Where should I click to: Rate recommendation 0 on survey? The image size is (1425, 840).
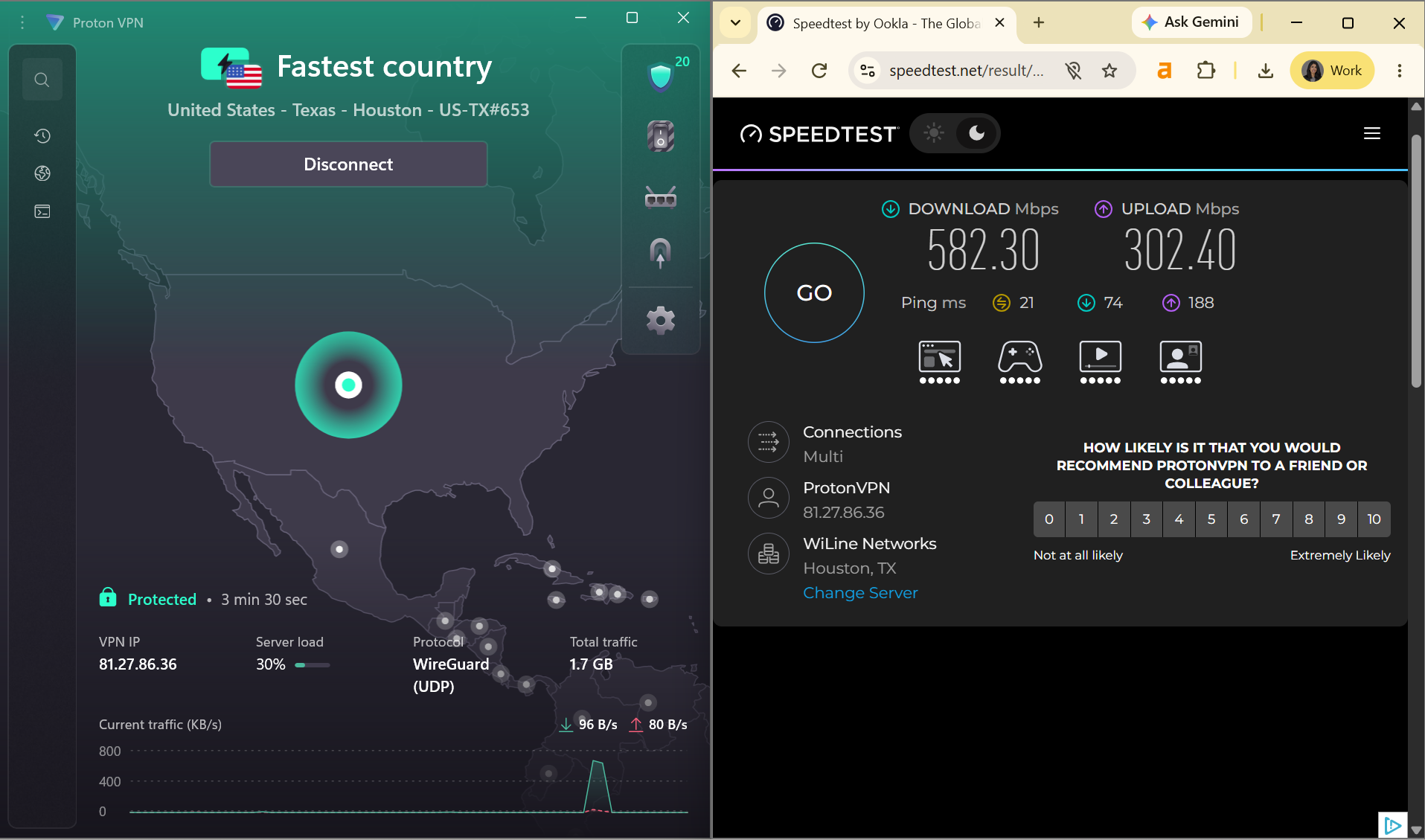pyautogui.click(x=1049, y=519)
